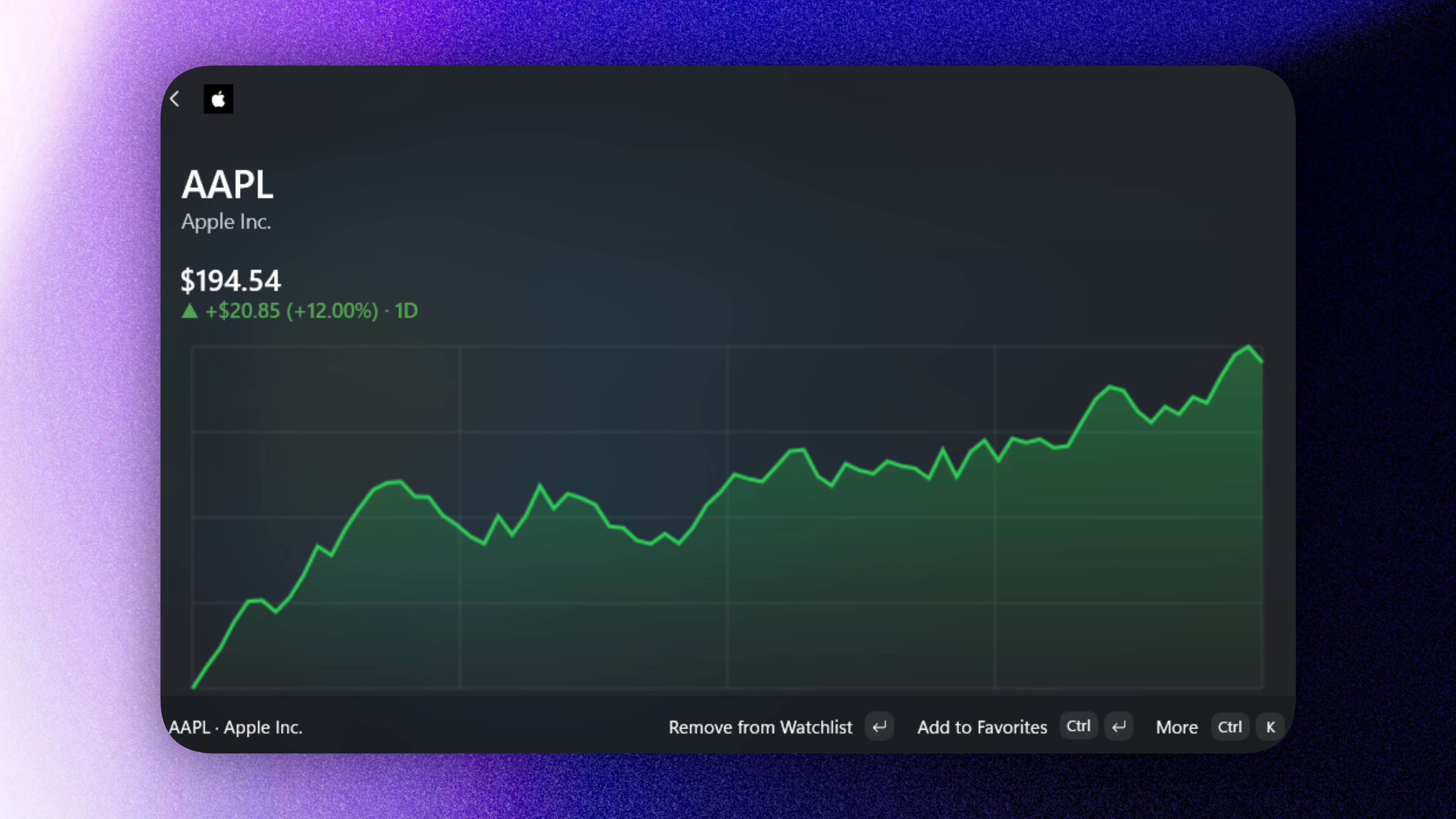
Task: Go back using the left chevron arrow
Action: (x=175, y=99)
